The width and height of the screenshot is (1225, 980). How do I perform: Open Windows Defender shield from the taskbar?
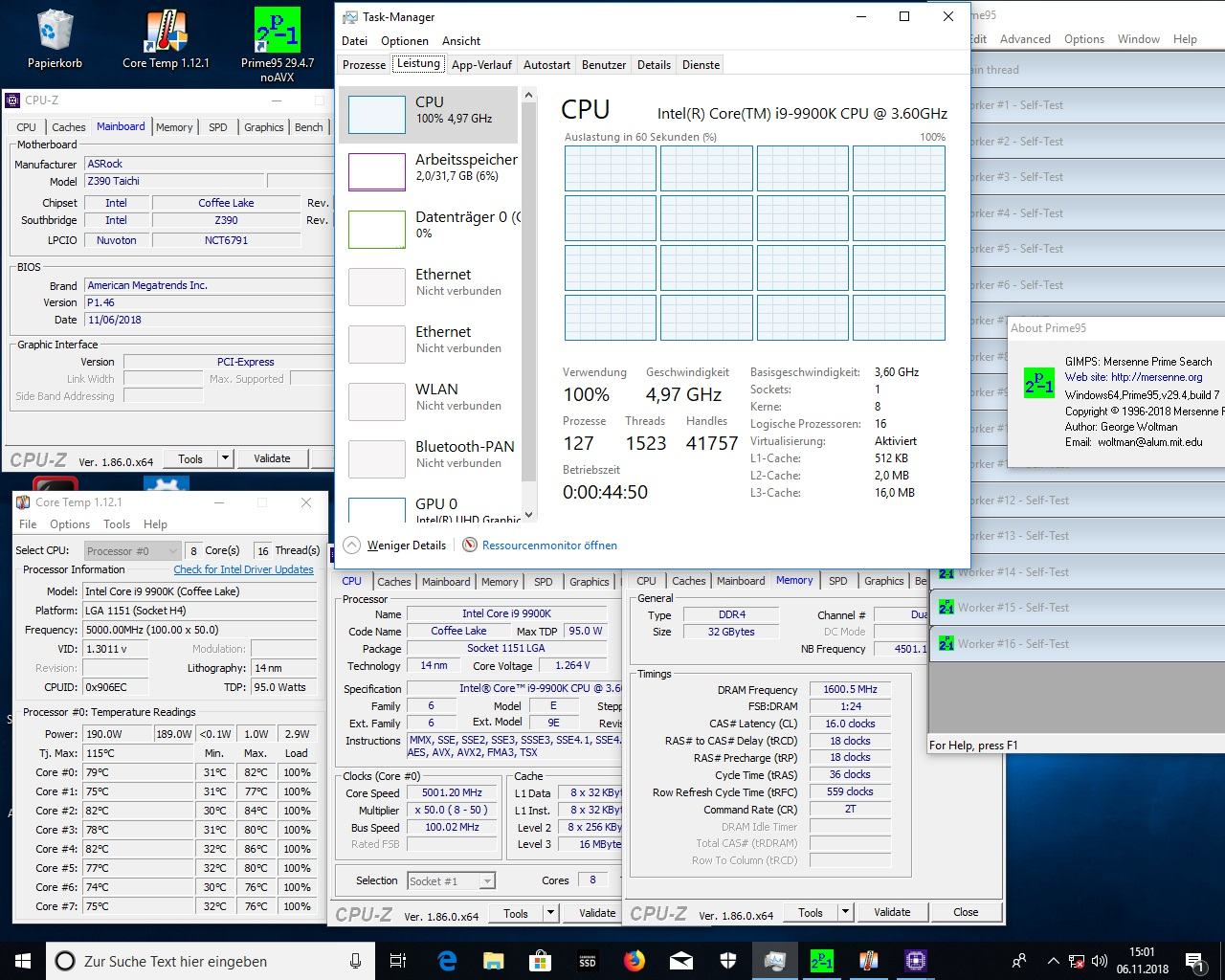pyautogui.click(x=727, y=961)
